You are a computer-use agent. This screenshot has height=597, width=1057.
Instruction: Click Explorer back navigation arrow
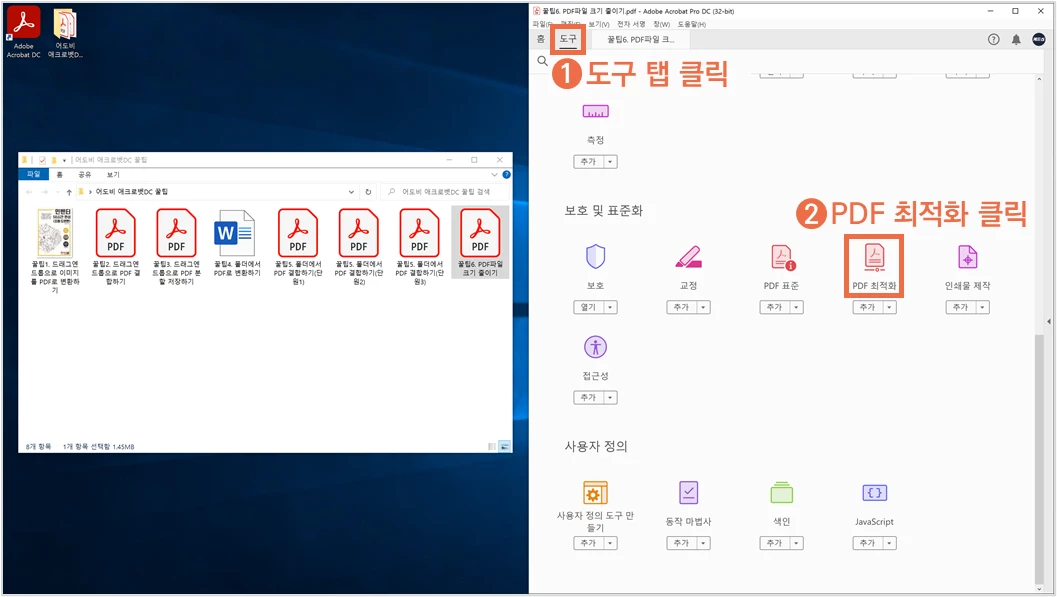tap(29, 192)
